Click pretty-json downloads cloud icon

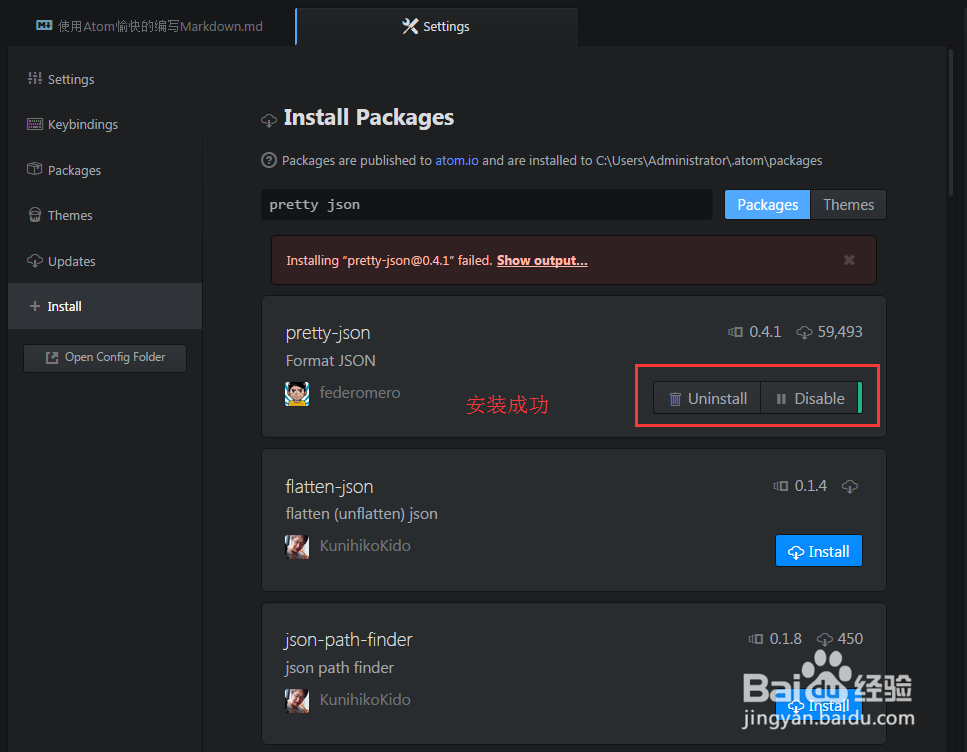[x=804, y=333]
